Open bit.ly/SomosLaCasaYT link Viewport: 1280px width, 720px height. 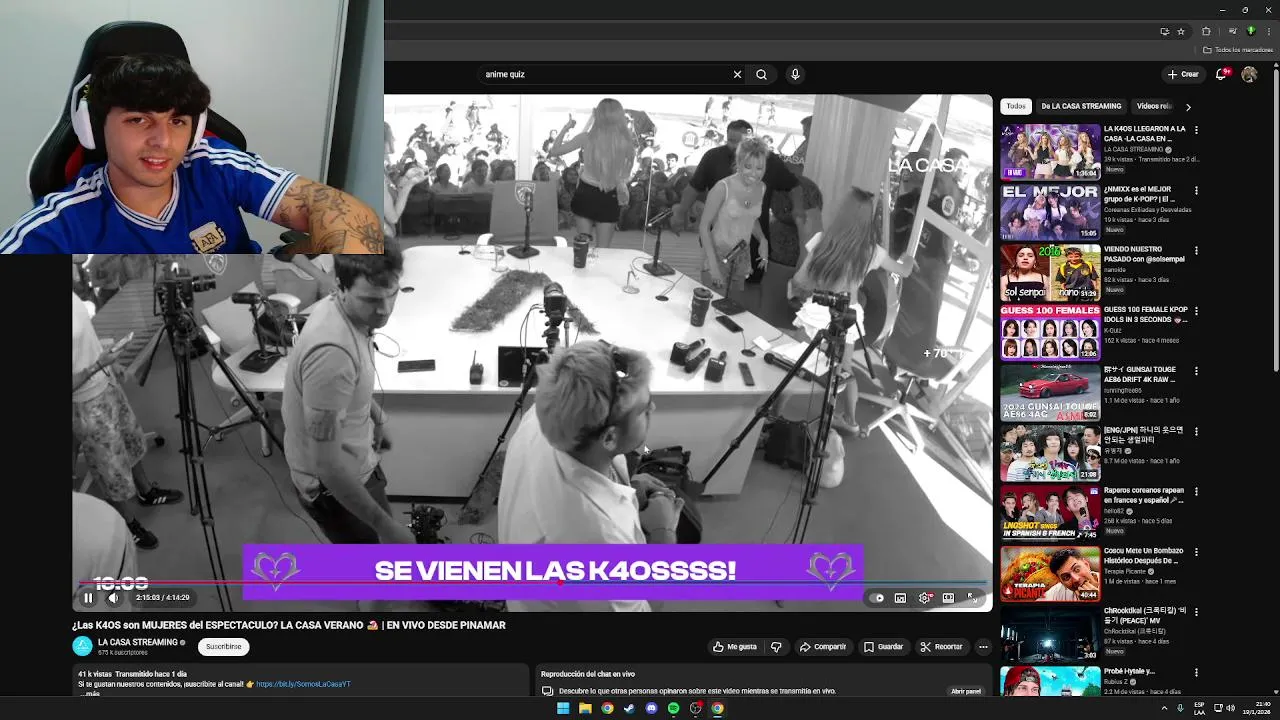303,684
